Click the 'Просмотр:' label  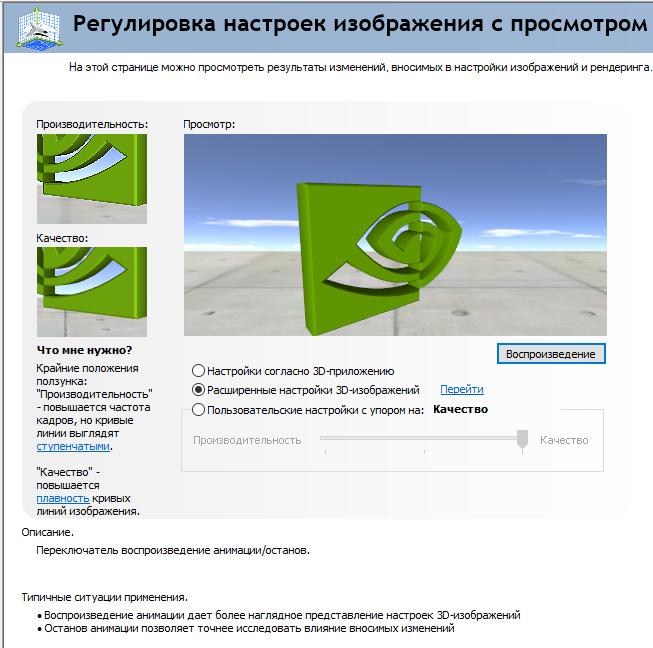209,124
